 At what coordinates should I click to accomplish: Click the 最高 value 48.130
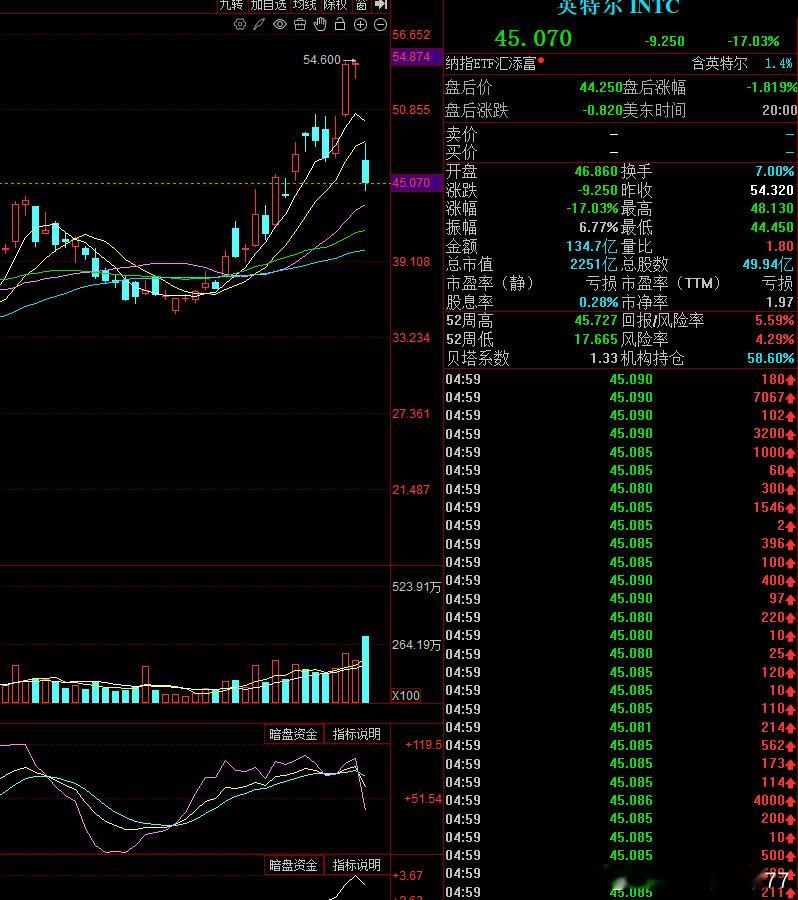[x=772, y=208]
